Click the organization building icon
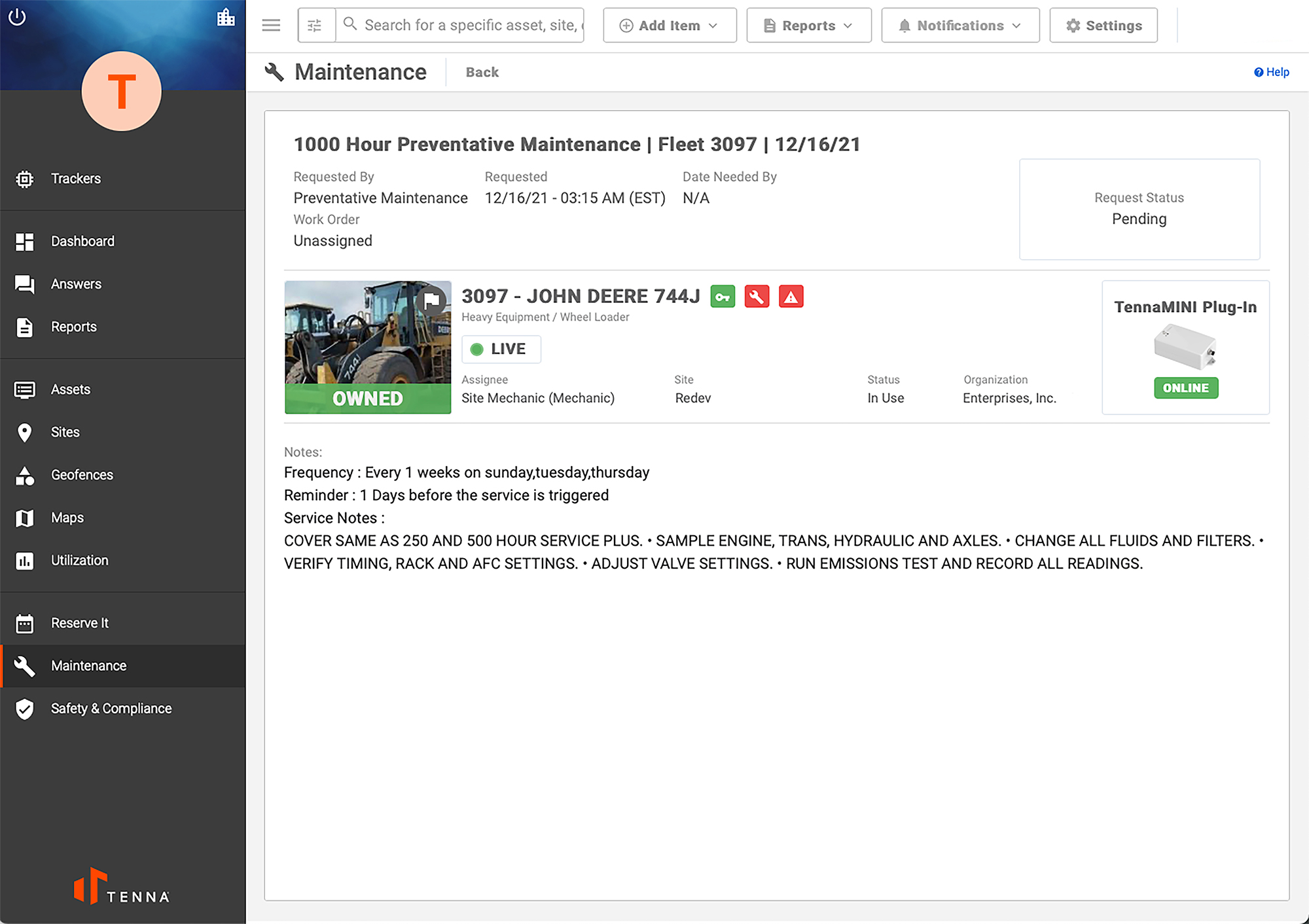Image resolution: width=1309 pixels, height=924 pixels. [226, 18]
